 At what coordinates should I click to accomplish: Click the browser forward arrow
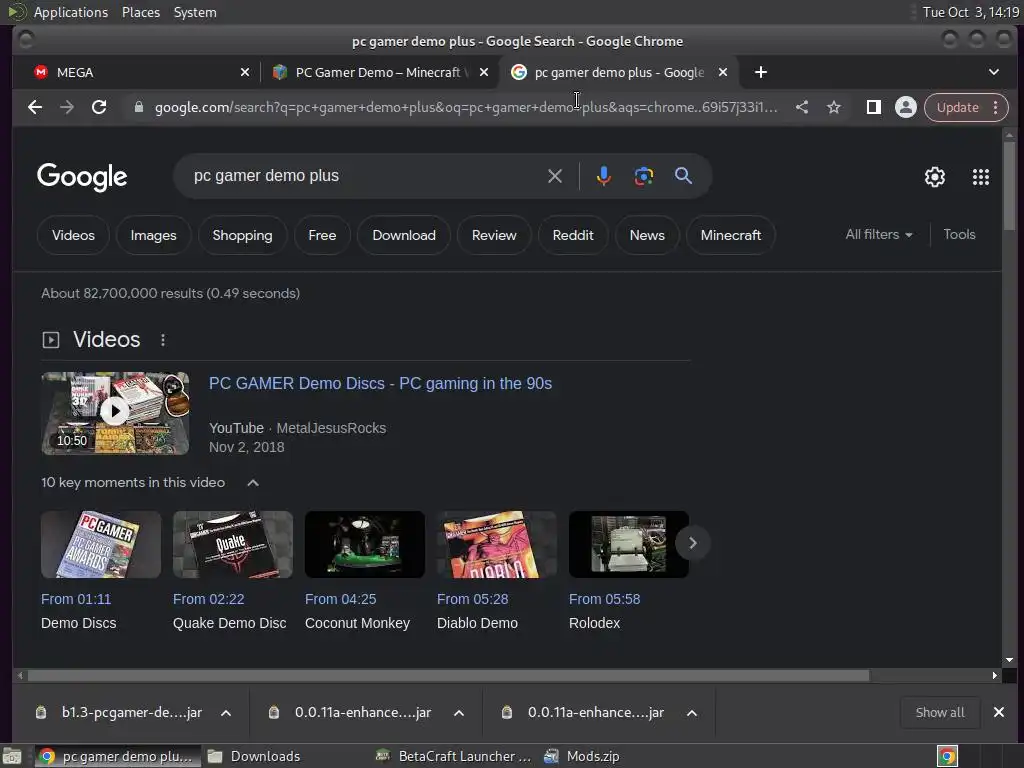coord(67,107)
